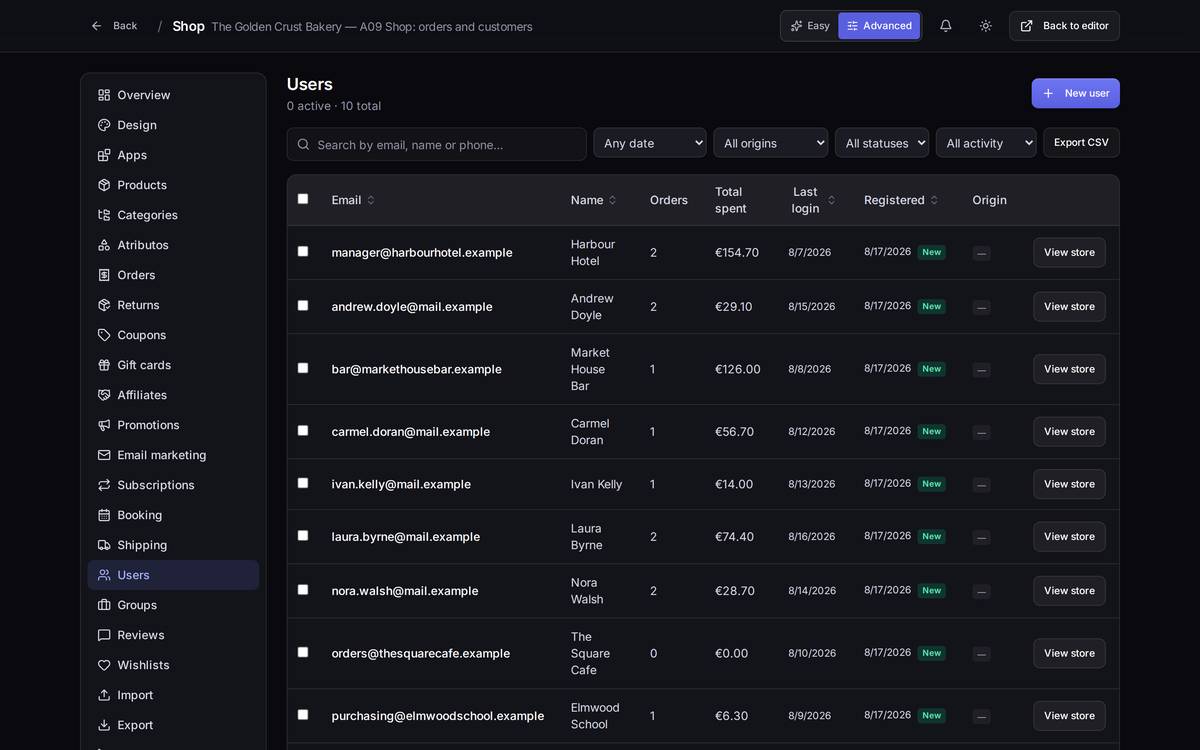Click the Promotions megaphone icon
Viewport: 1200px width, 750px height.
tap(104, 425)
